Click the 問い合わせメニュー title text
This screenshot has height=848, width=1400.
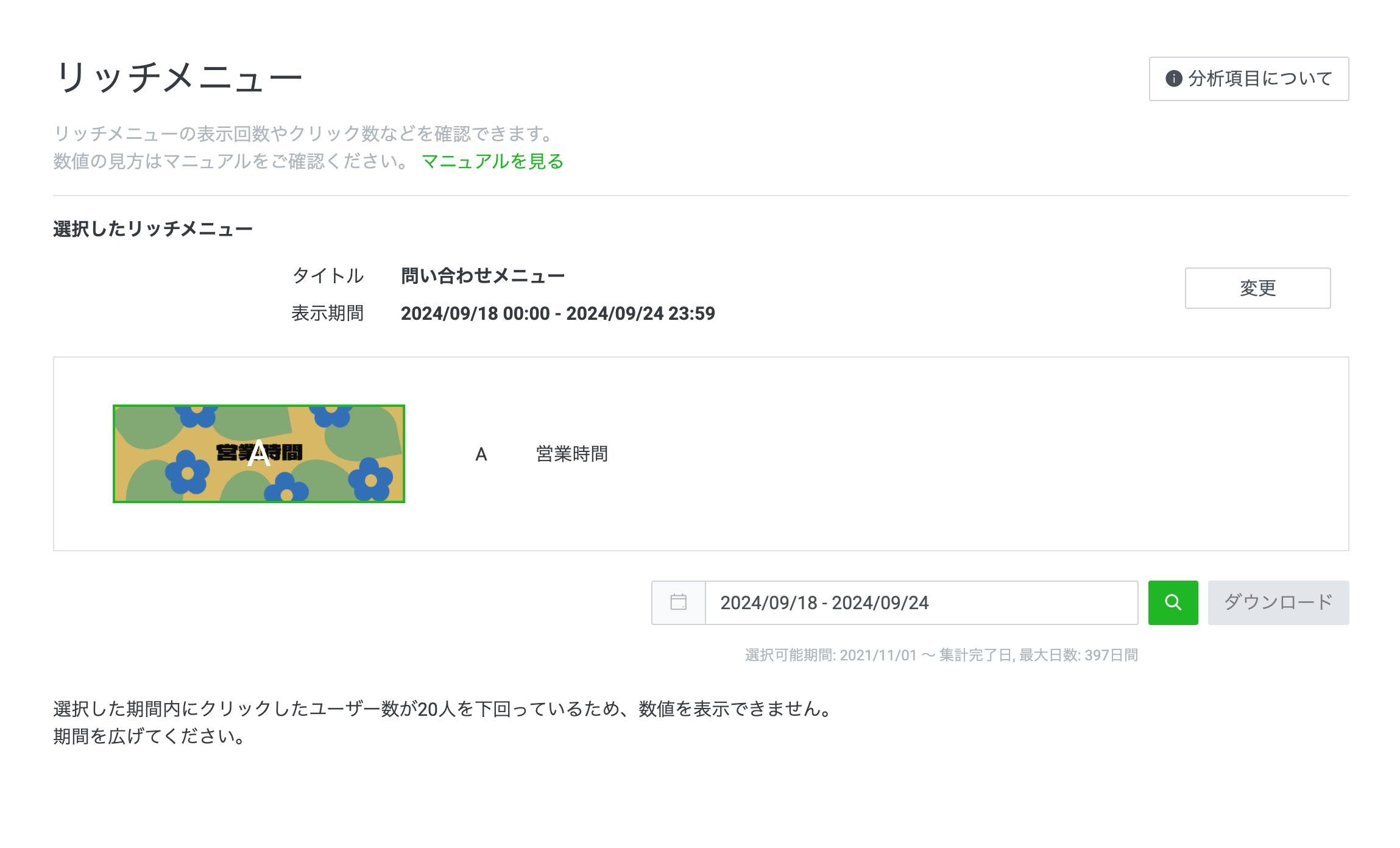pyautogui.click(x=483, y=276)
